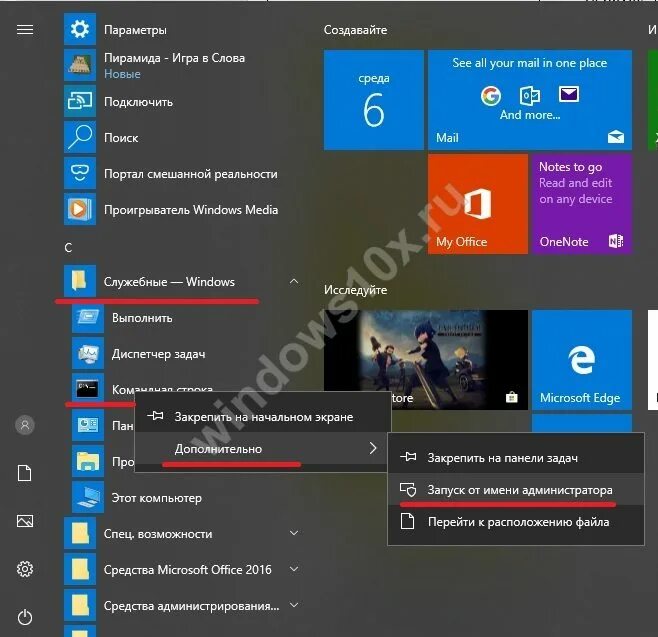The width and height of the screenshot is (658, 637).
Task: Choose Запуск от имени администратора
Action: coord(516,490)
